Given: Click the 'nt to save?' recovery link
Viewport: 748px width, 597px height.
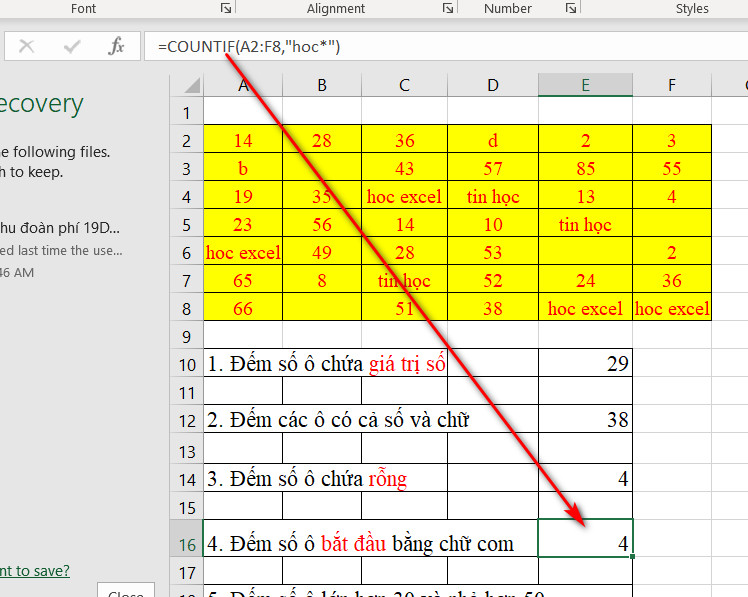Looking at the screenshot, I should pos(35,571).
